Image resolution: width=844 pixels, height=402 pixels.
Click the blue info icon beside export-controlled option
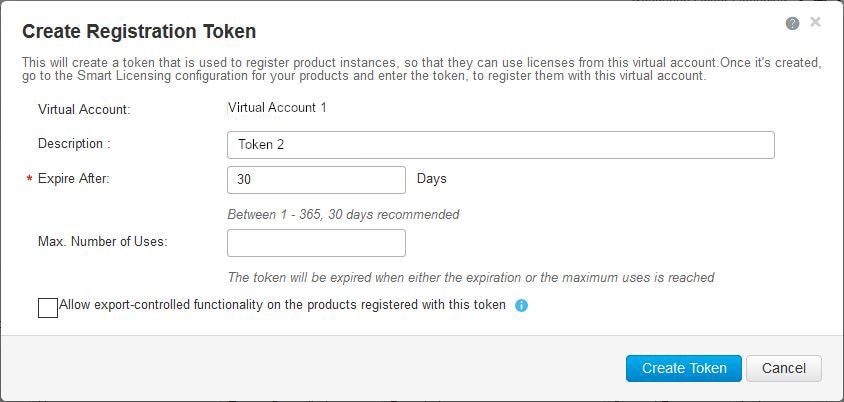pyautogui.click(x=521, y=306)
